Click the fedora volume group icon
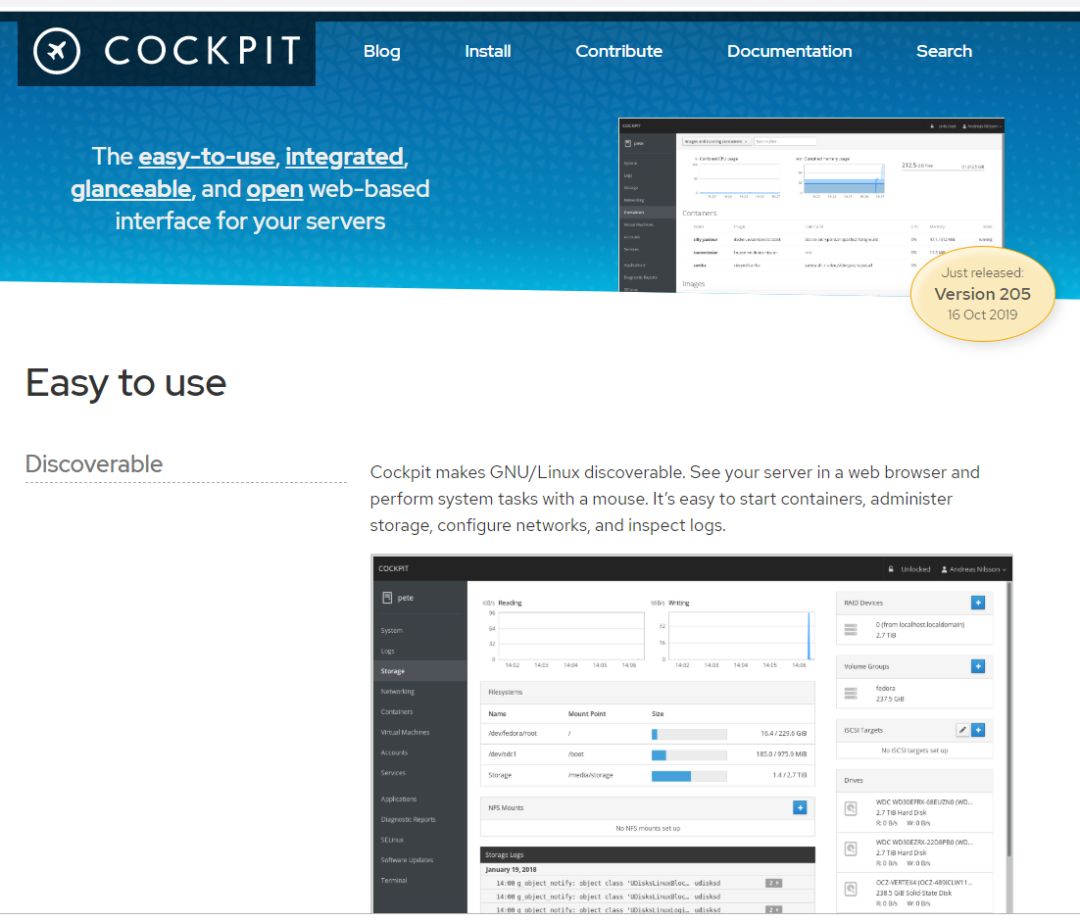 851,694
